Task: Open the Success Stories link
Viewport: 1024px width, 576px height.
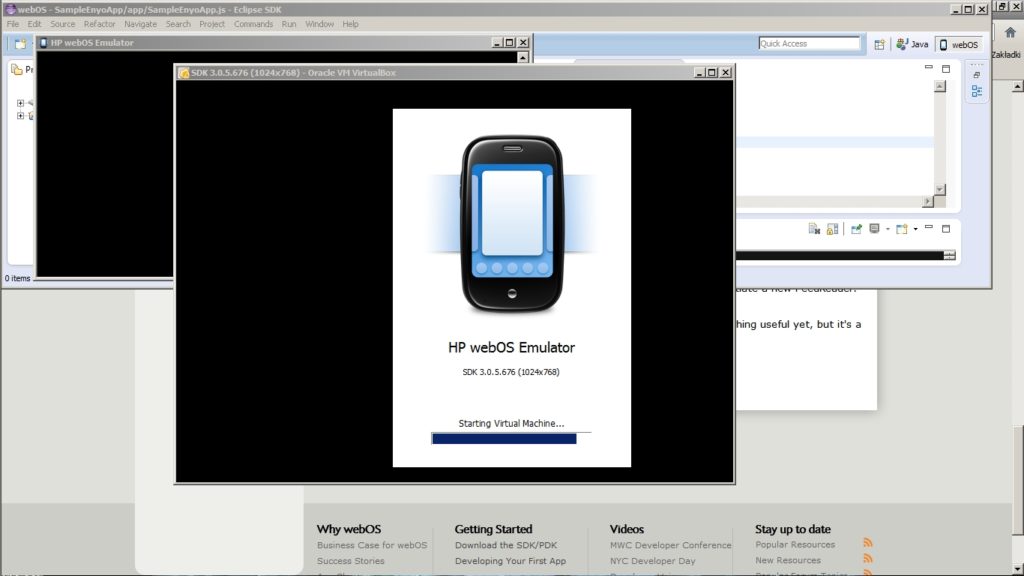Action: (x=351, y=561)
